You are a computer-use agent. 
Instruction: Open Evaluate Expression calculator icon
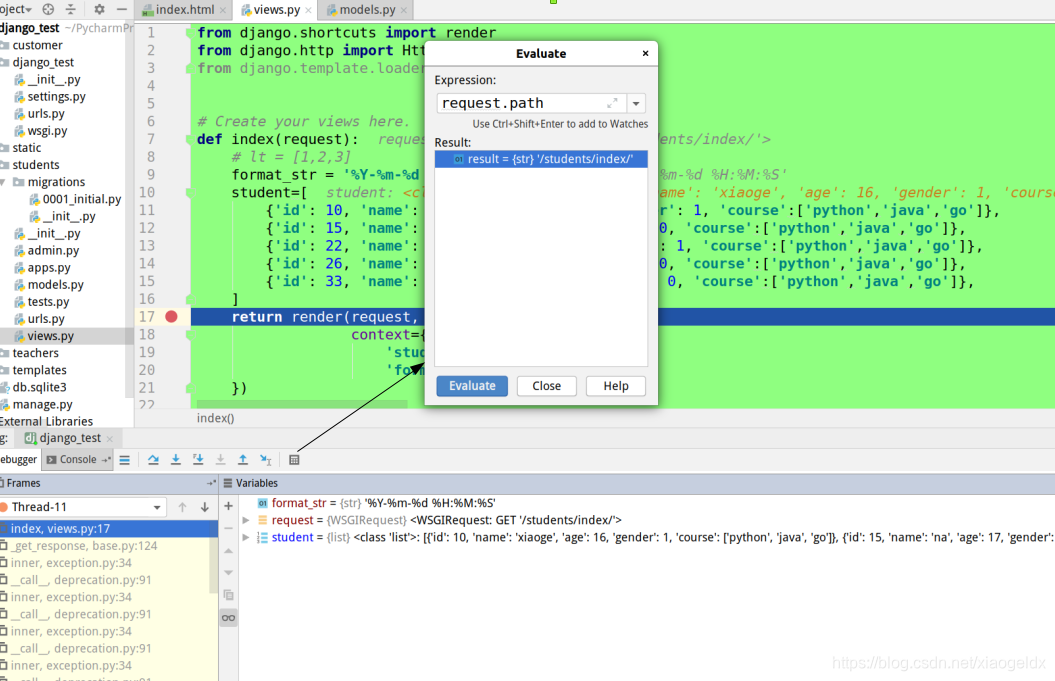click(x=294, y=460)
